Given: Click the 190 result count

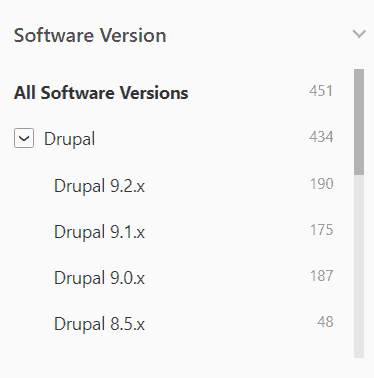Looking at the screenshot, I should coord(322,184).
